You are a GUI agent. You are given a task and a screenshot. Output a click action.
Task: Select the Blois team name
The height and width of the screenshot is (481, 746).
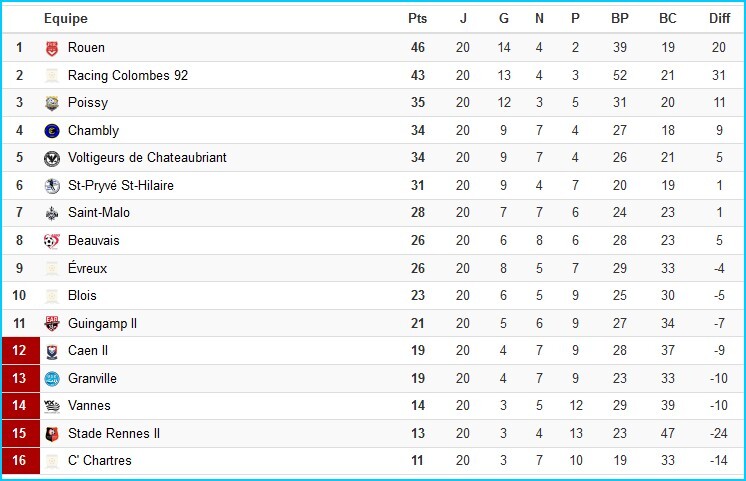click(82, 296)
